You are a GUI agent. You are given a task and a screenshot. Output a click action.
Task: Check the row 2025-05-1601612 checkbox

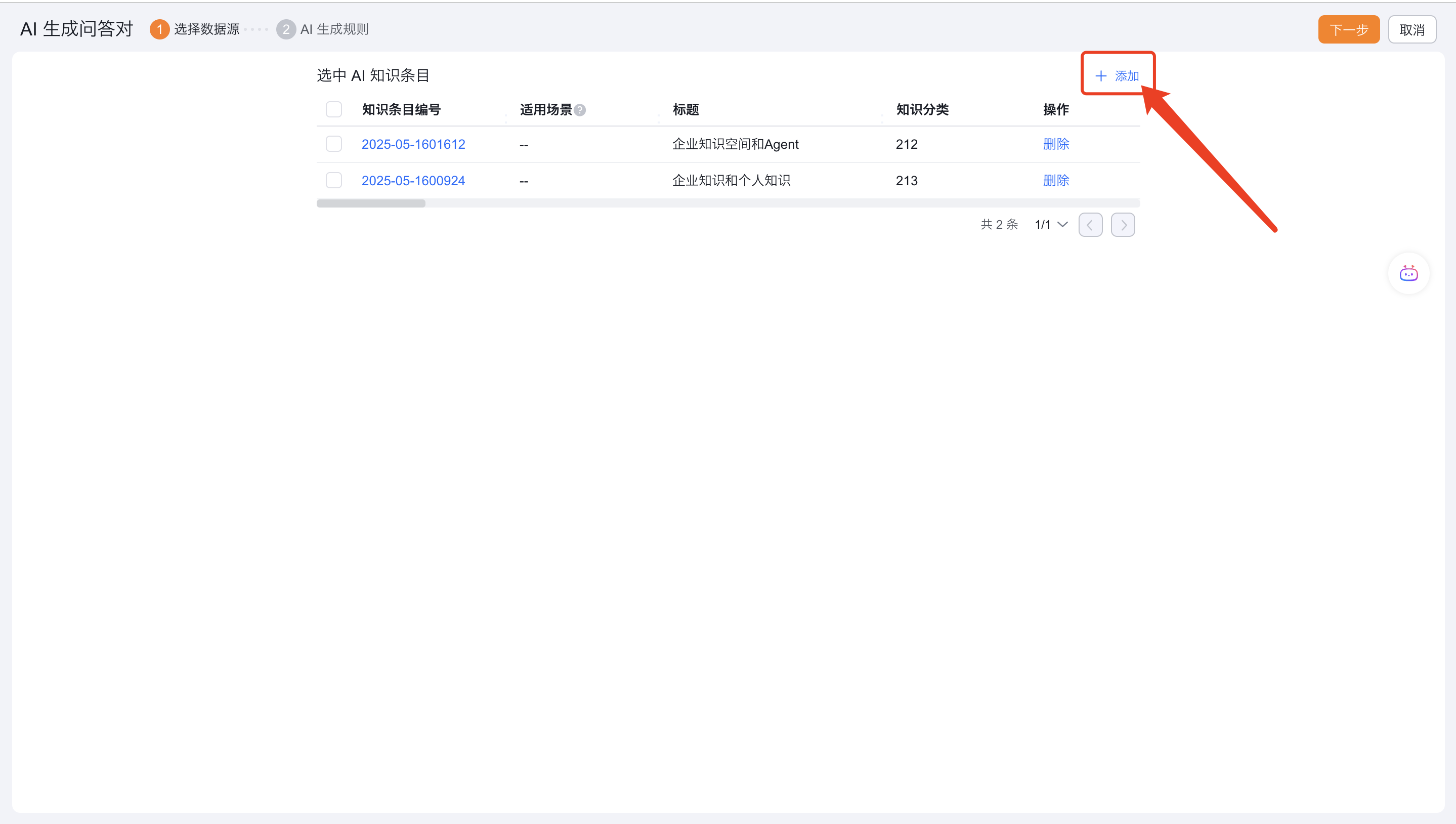(x=334, y=144)
